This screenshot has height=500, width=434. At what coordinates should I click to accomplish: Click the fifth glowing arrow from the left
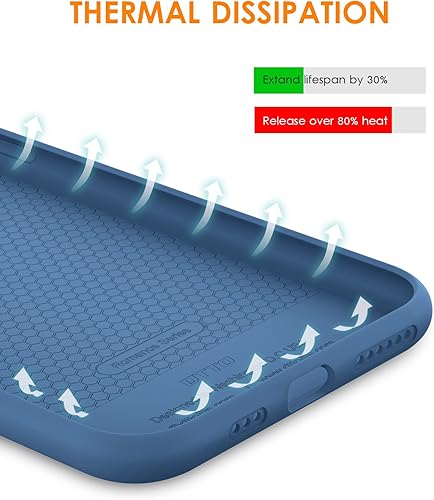tap(268, 228)
